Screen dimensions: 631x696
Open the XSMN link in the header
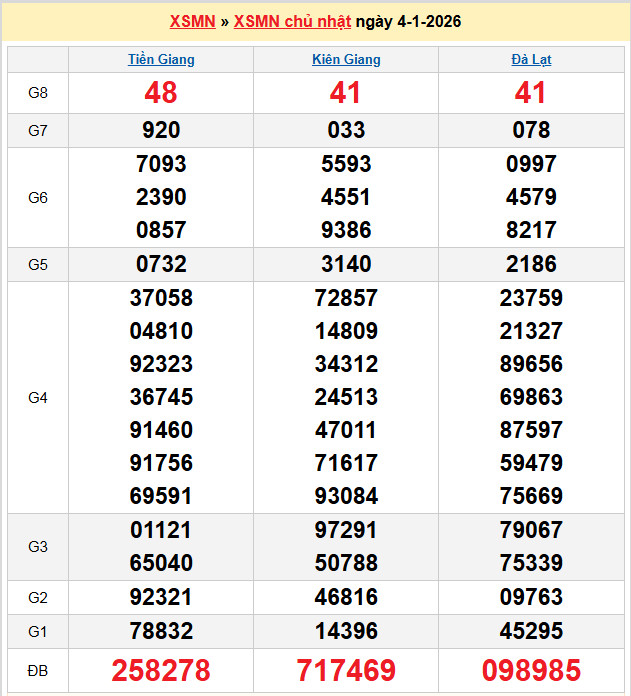pos(193,22)
